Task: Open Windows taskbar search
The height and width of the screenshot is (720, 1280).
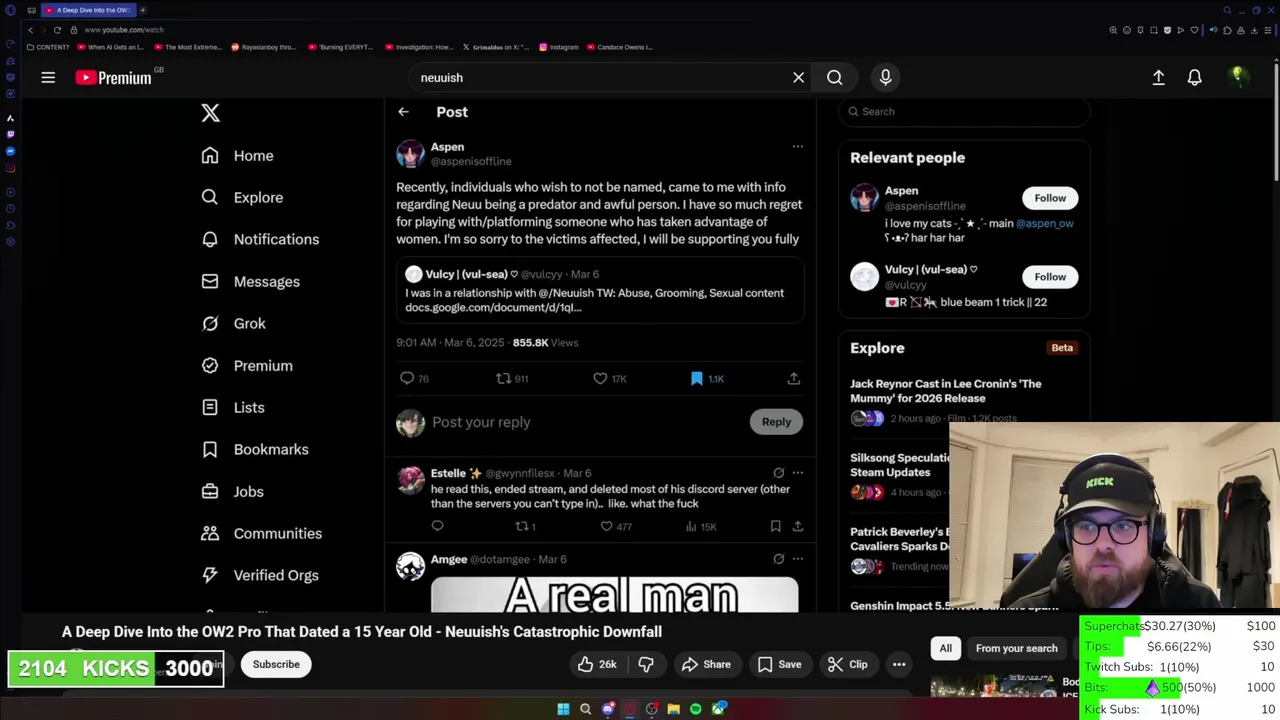Action: point(585,709)
